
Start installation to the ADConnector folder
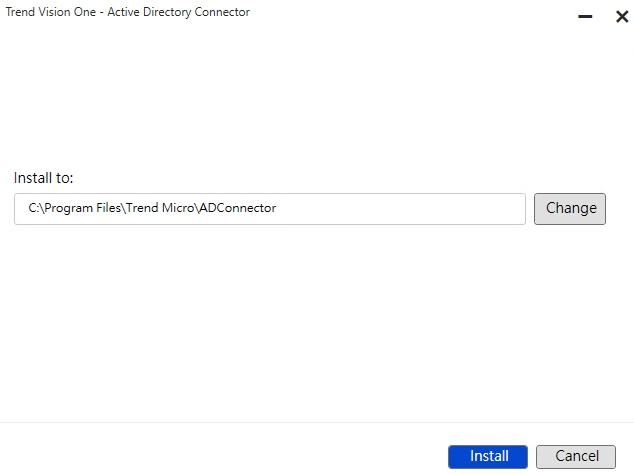click(x=489, y=456)
